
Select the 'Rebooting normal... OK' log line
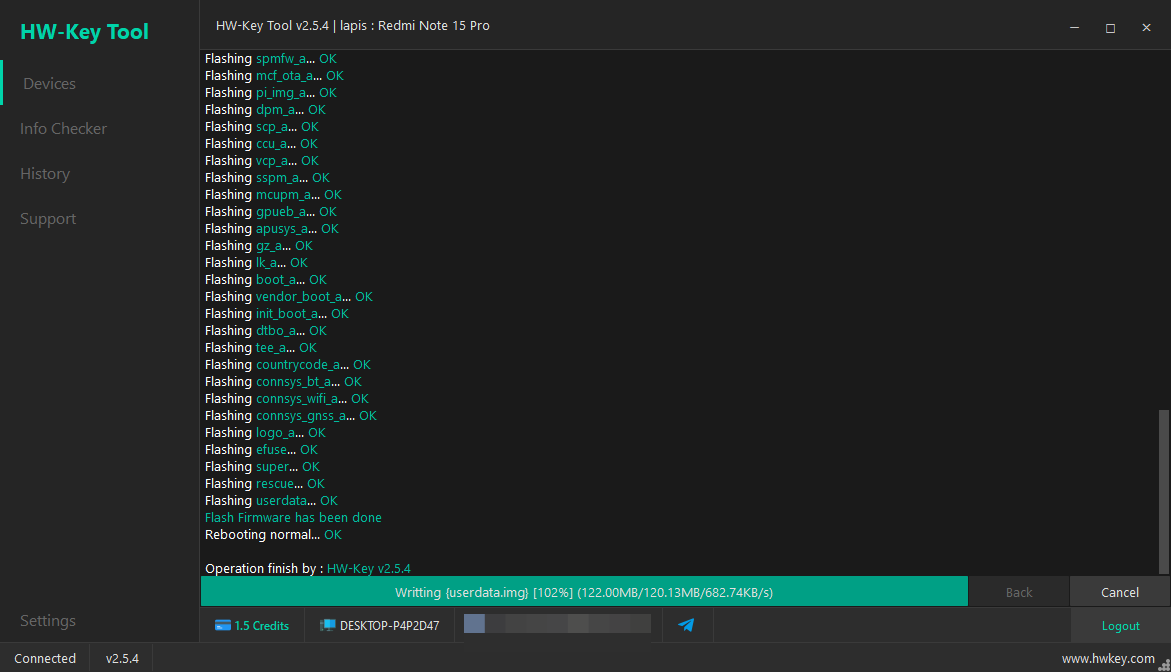click(273, 535)
